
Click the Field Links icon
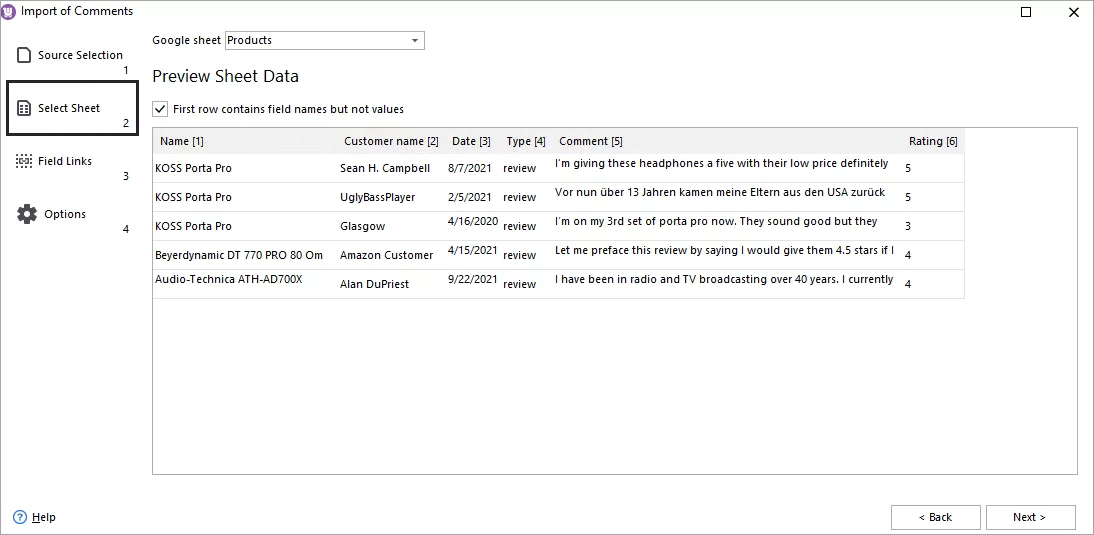[25, 161]
